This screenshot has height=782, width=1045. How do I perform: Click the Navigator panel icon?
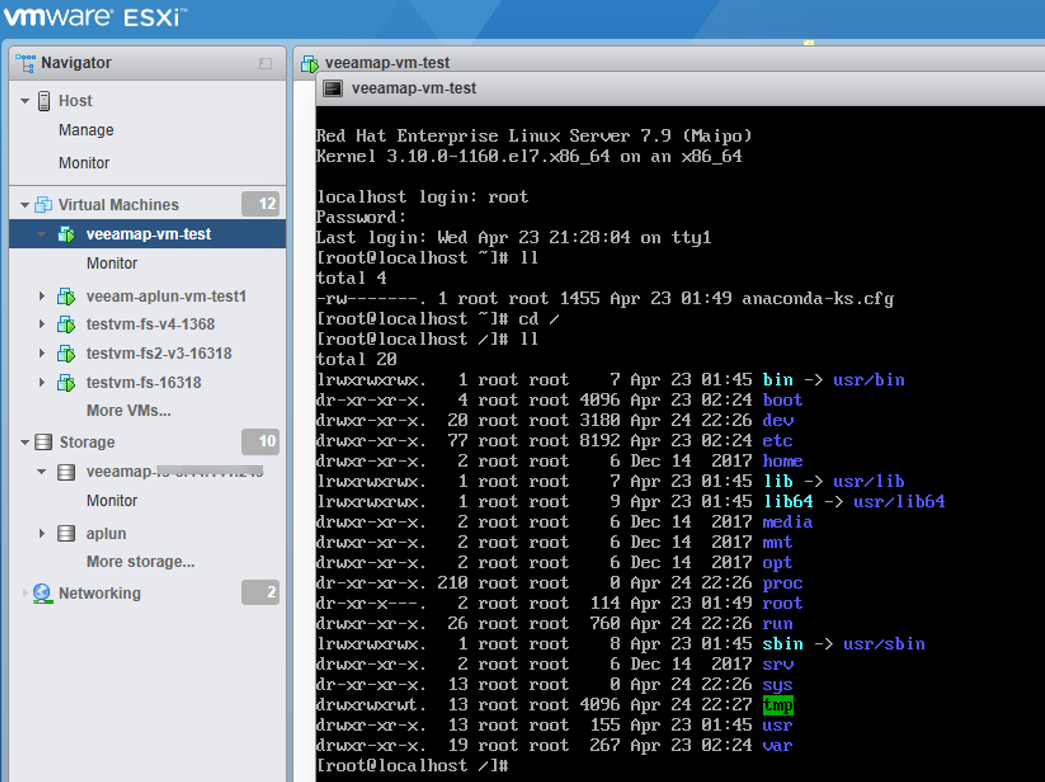tap(25, 63)
